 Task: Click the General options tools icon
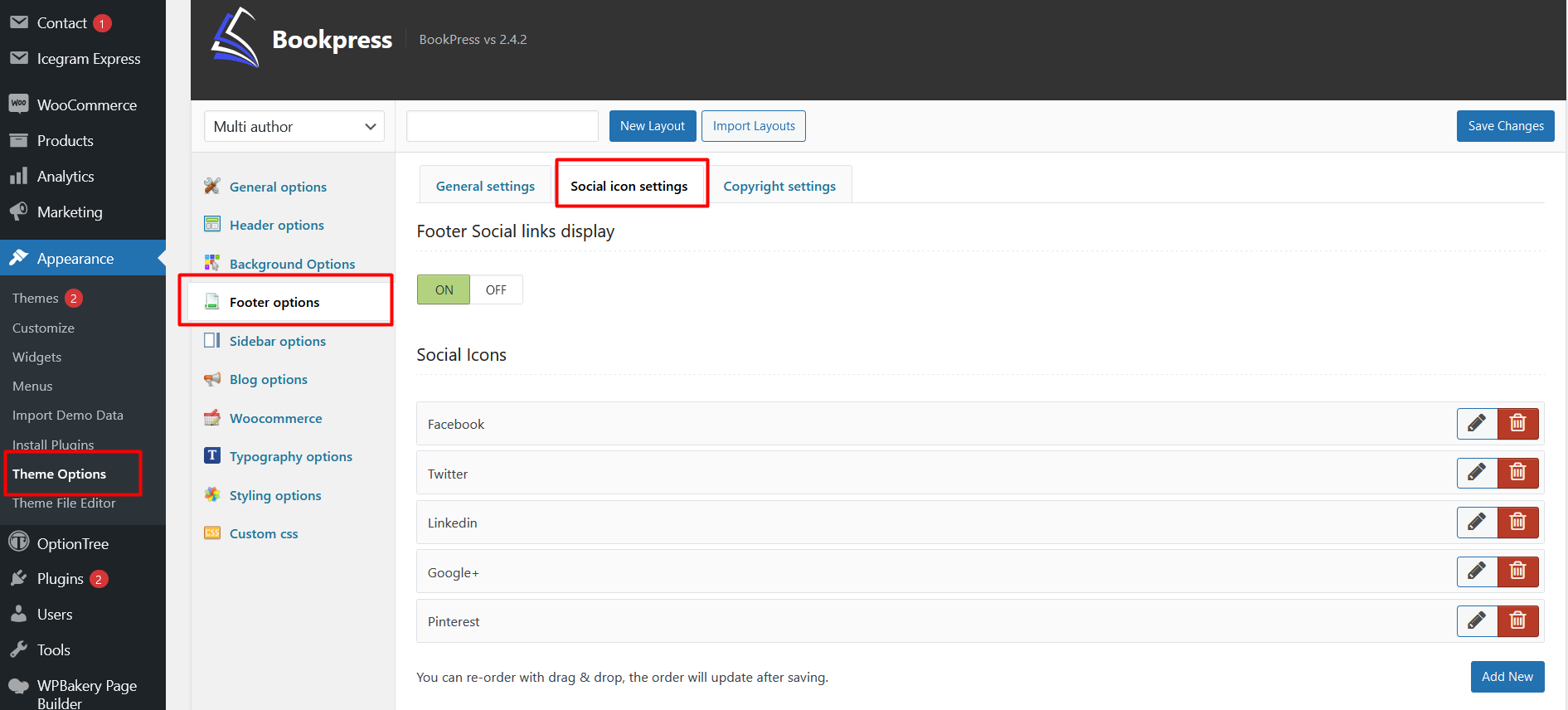212,186
